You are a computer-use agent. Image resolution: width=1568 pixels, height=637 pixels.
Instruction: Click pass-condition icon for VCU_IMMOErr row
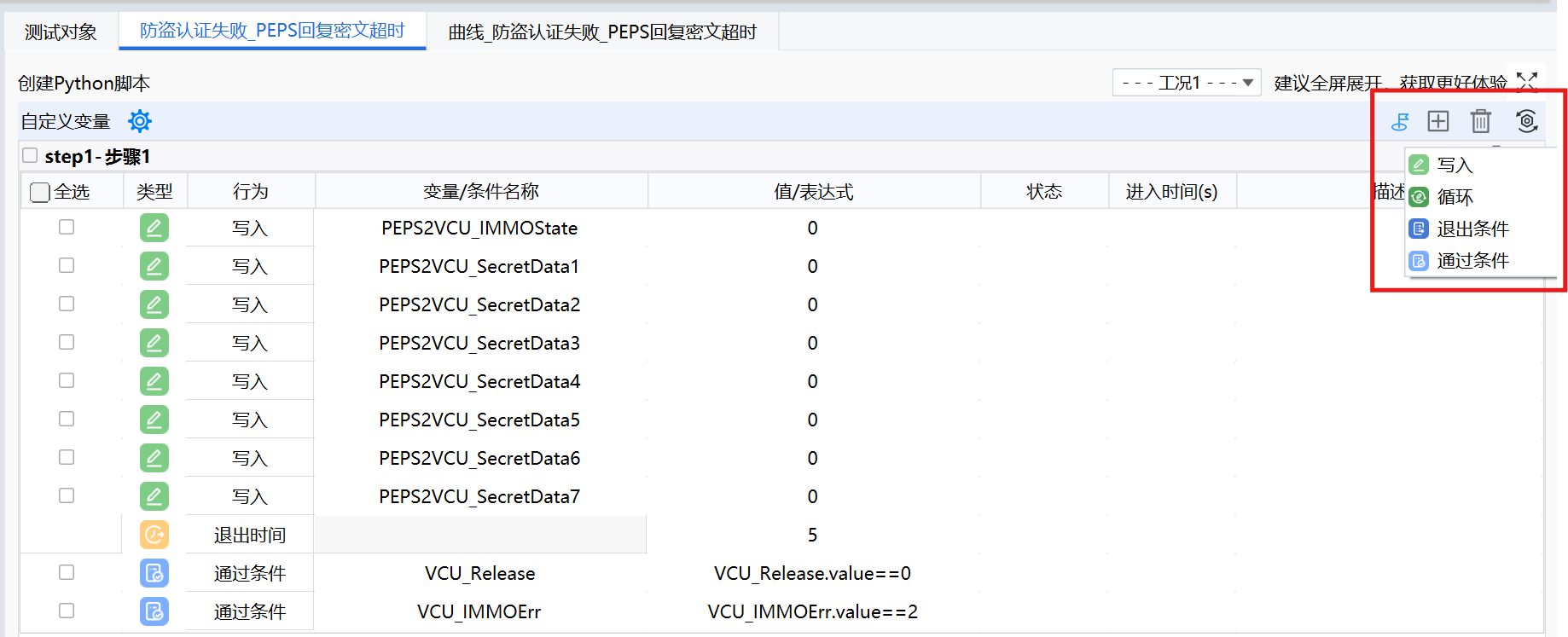click(x=154, y=611)
